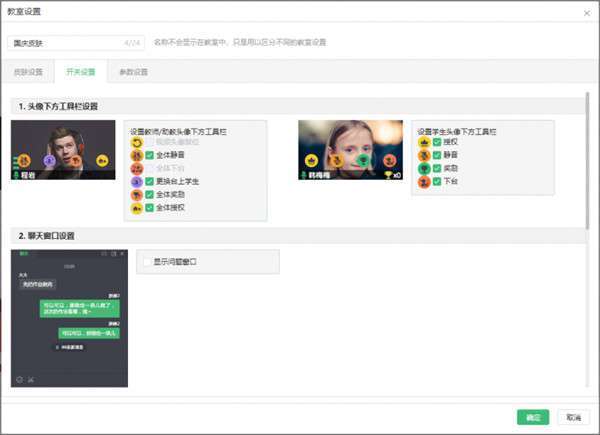This screenshot has width=600, height=435.
Task: Click the yellow 全体授权 crown icon
Action: coord(137,208)
